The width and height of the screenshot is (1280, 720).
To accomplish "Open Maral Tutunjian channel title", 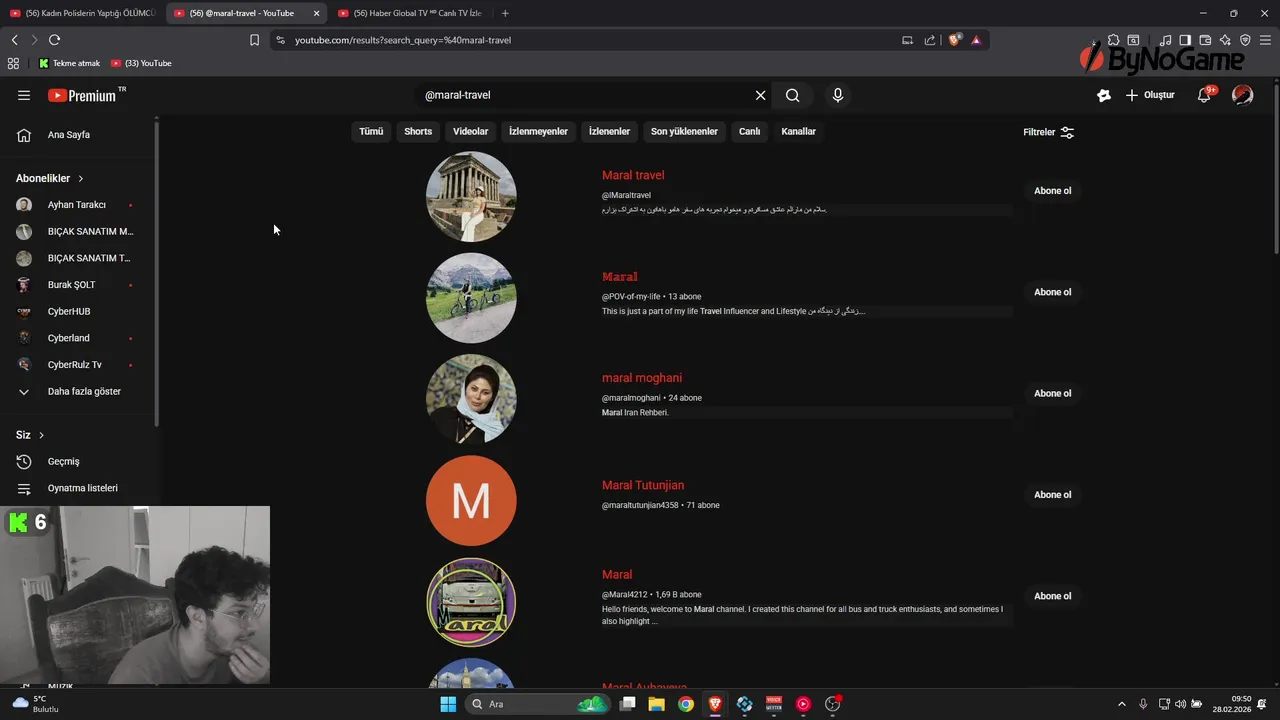I will pos(643,485).
